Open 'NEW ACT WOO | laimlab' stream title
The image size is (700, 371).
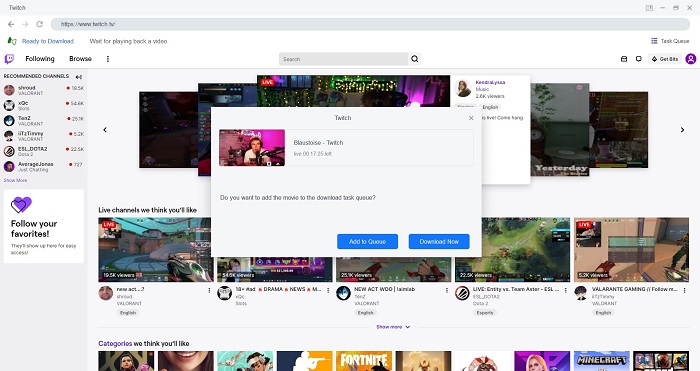(x=384, y=289)
